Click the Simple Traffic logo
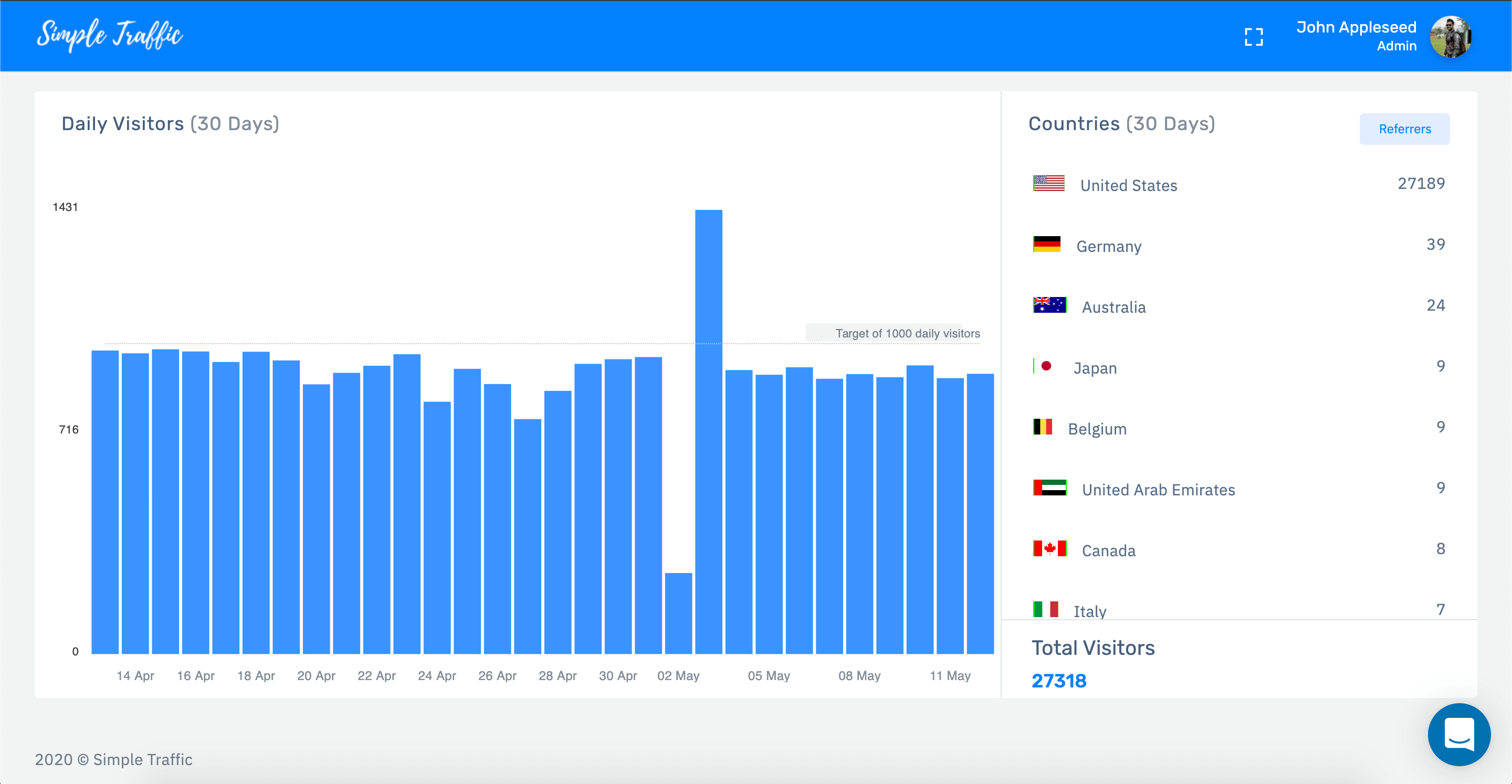The height and width of the screenshot is (784, 1512). click(x=110, y=35)
